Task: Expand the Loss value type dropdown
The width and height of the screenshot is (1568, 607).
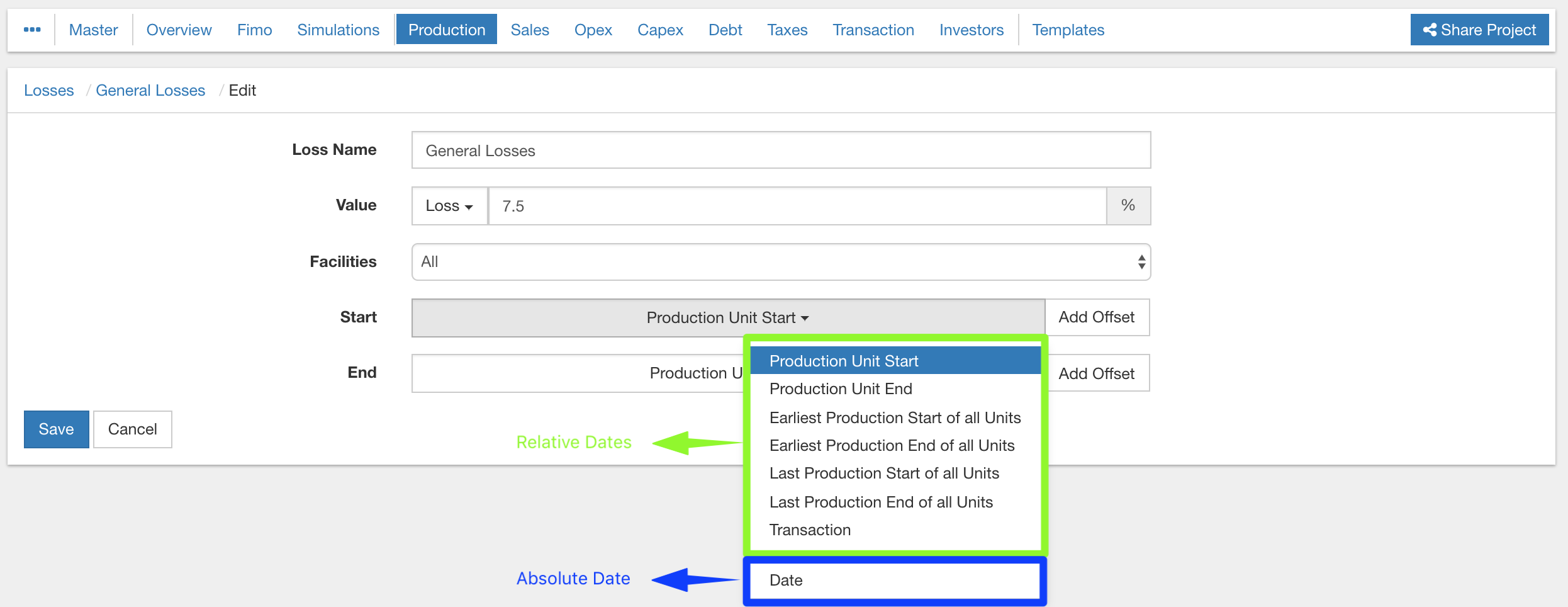Action: [449, 206]
